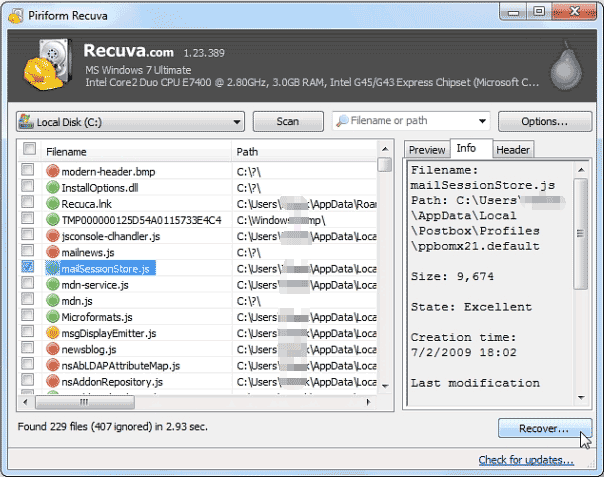
Task: Click the red status icon for newsblog.js
Action: click(52, 349)
